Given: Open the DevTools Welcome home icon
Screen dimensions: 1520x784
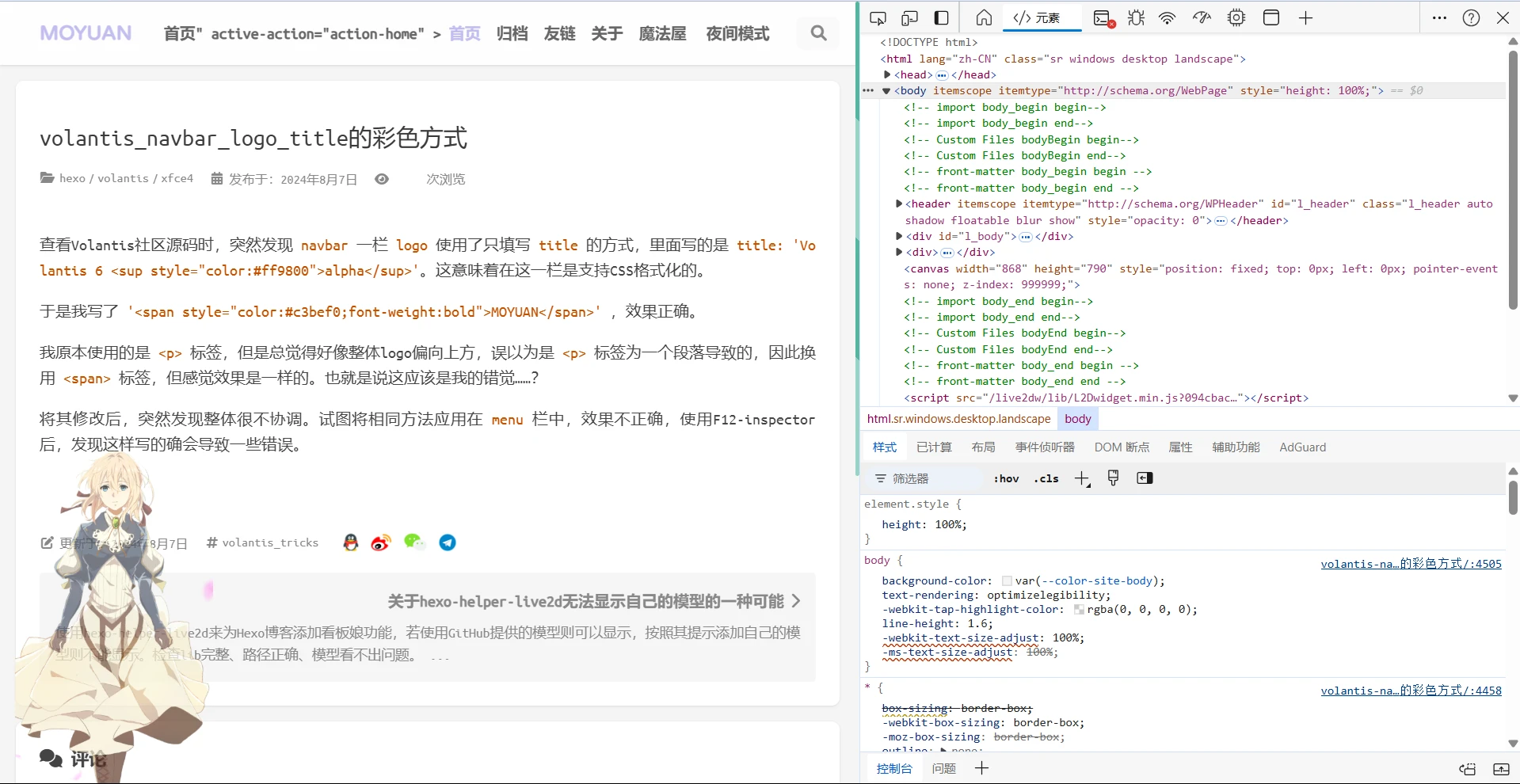Looking at the screenshot, I should click(x=984, y=18).
